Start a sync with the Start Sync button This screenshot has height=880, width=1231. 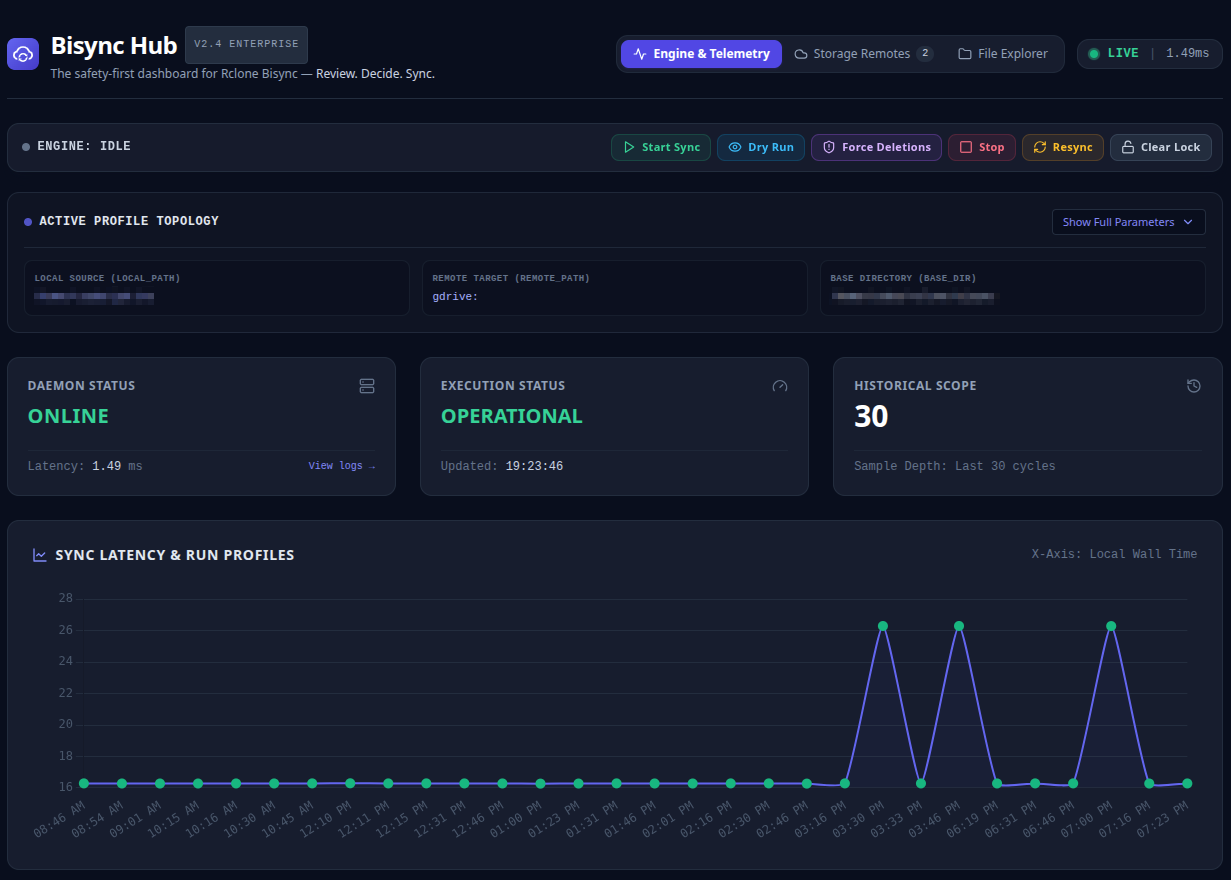(x=661, y=147)
